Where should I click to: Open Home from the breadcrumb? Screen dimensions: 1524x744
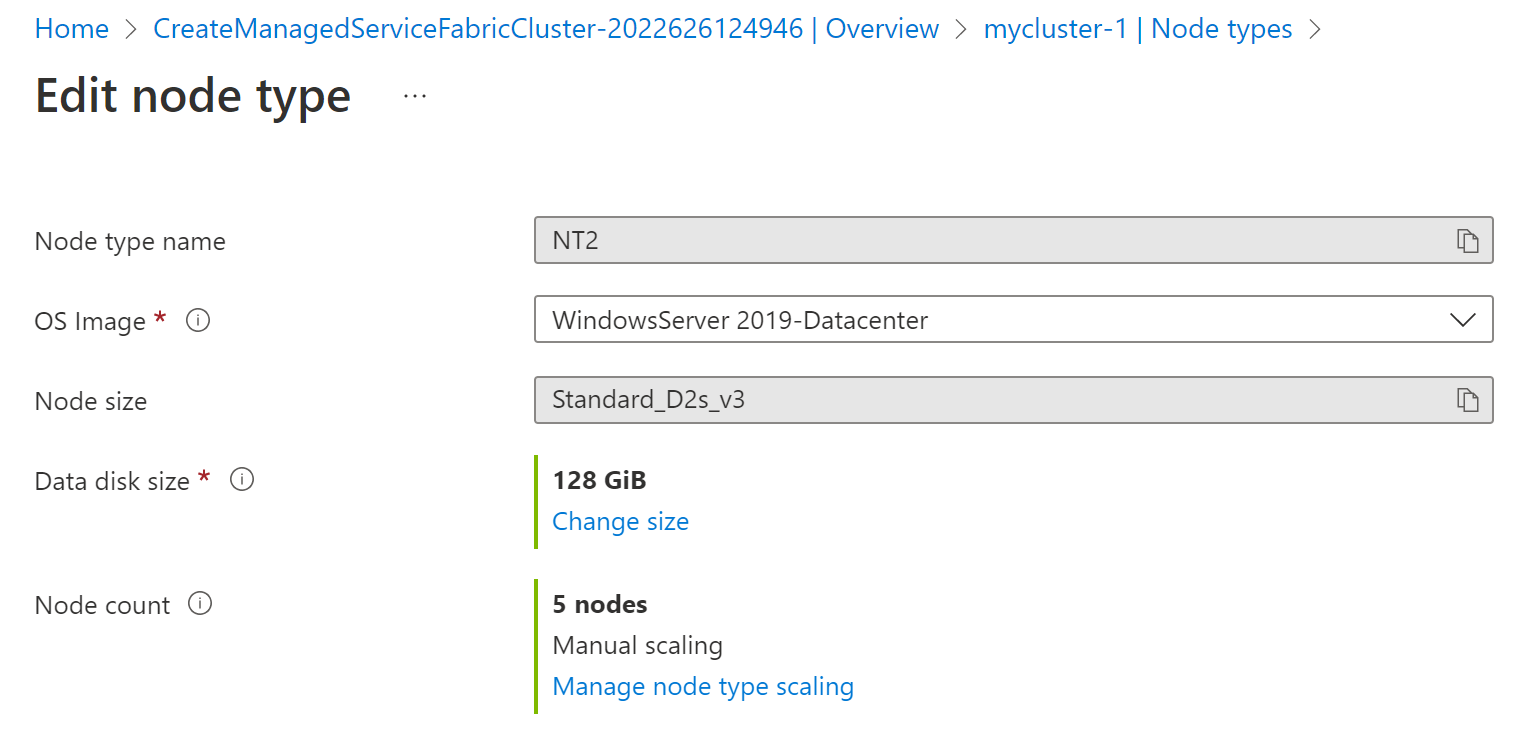point(71,28)
